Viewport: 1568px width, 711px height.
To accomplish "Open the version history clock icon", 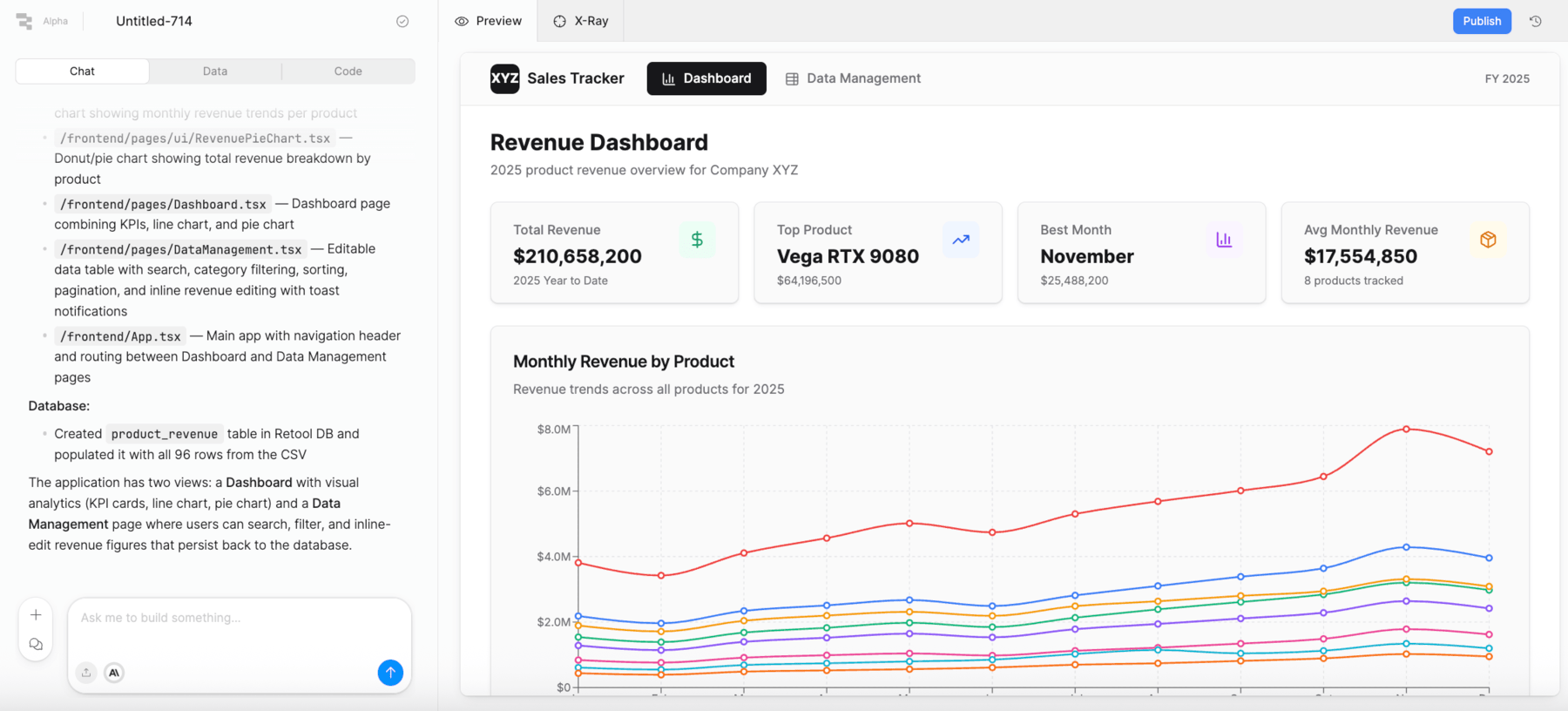I will (1536, 21).
